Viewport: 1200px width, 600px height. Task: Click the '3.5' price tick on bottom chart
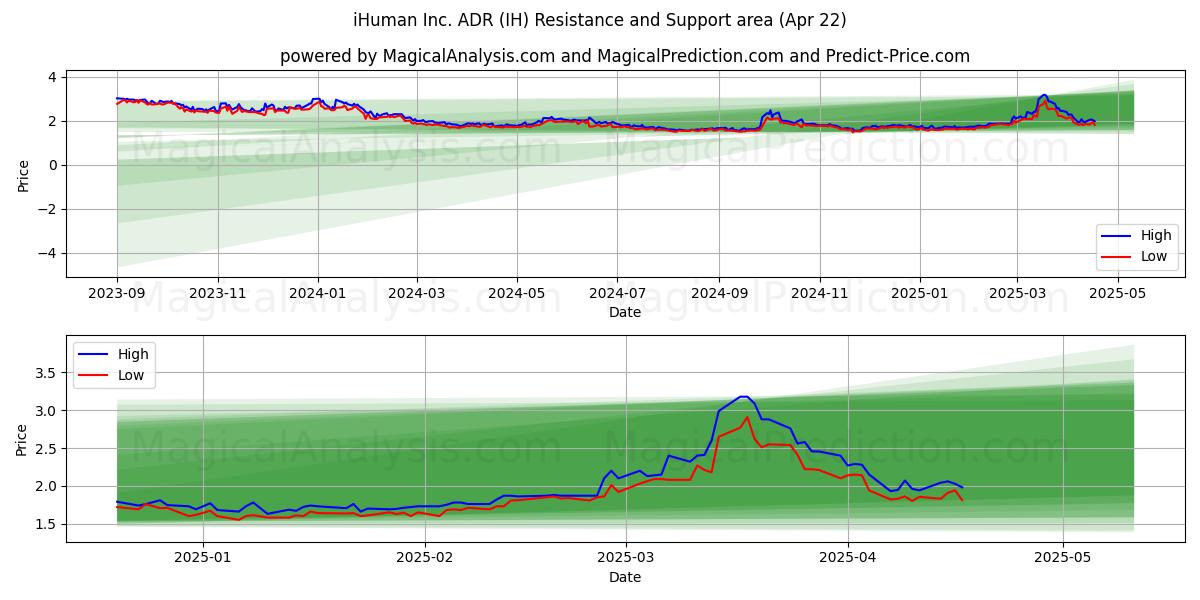[48, 373]
